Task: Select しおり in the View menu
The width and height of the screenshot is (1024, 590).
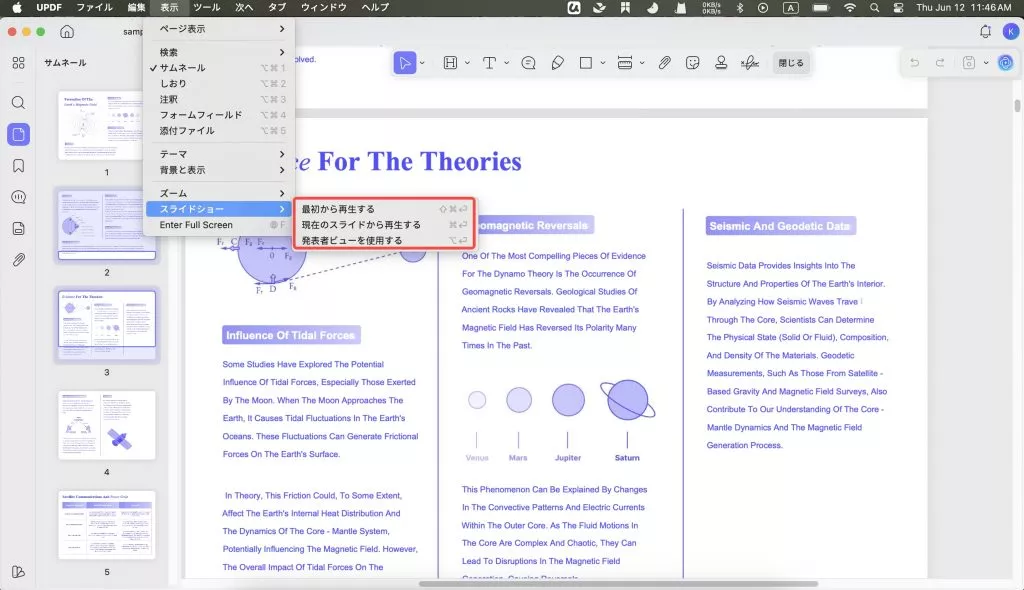Action: [x=219, y=84]
